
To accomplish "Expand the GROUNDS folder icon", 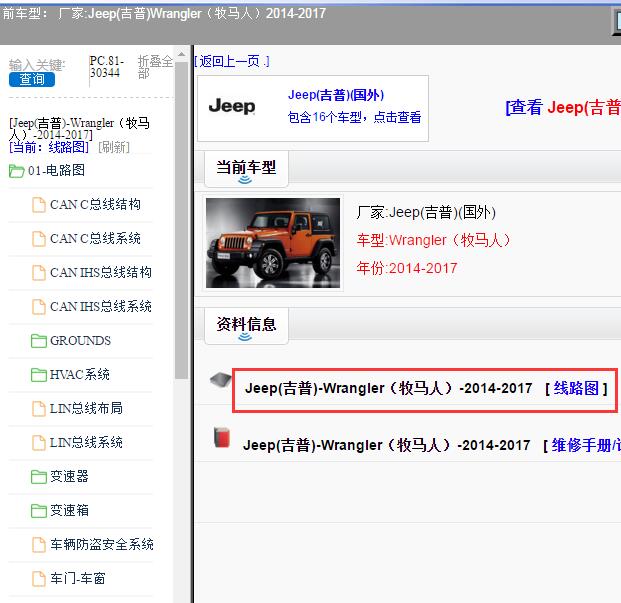I will [x=38, y=341].
